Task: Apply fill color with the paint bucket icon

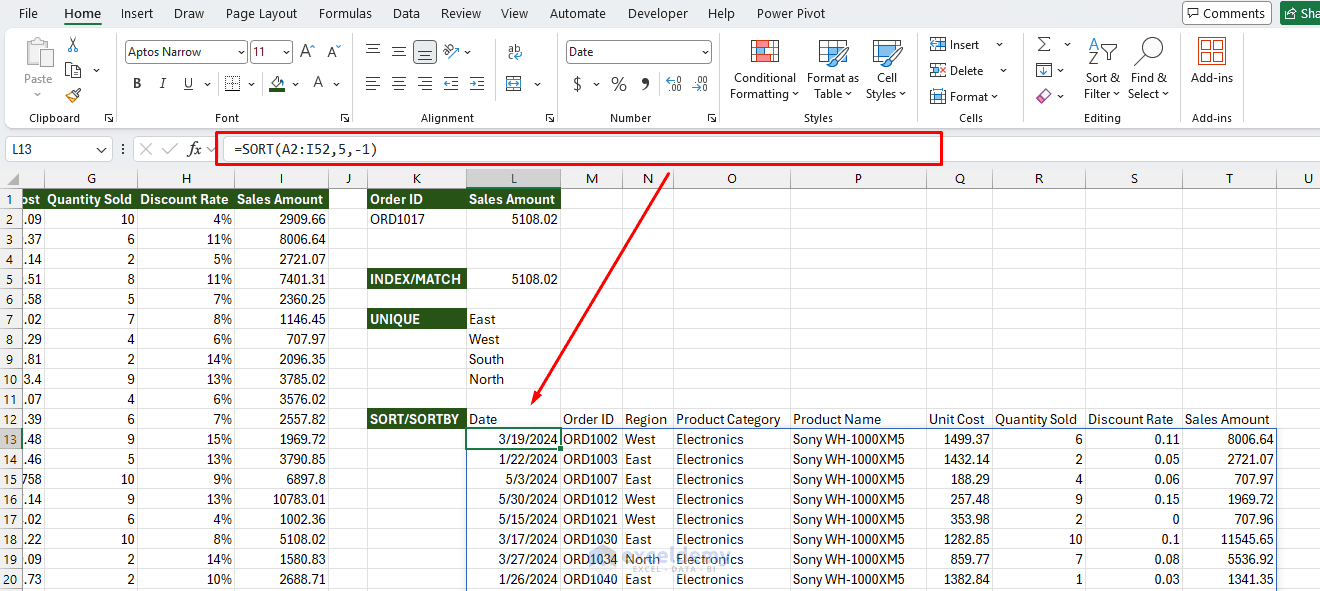Action: click(x=277, y=84)
